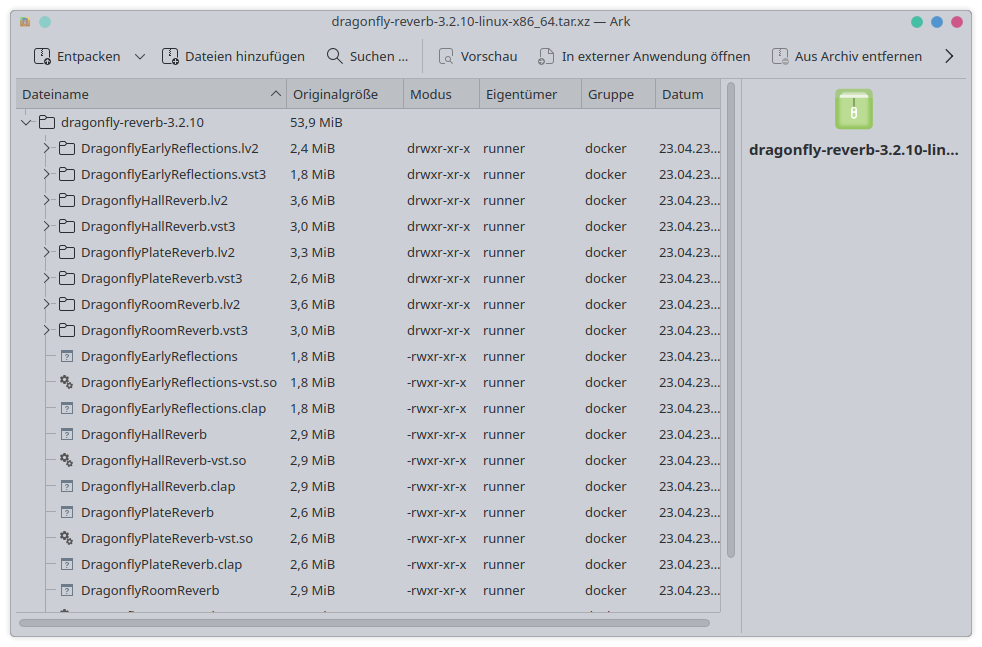Click the DragonflyPlateReverb.clap file icon

67,564
